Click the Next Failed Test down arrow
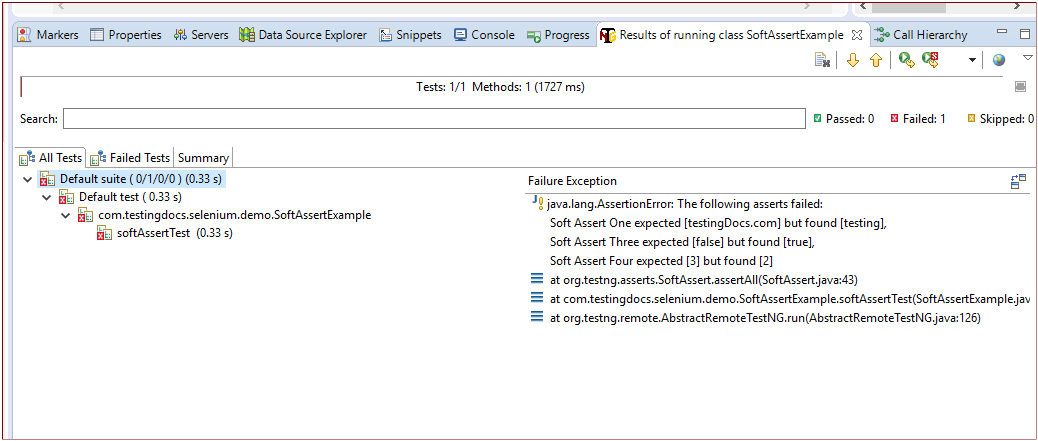This screenshot has width=1038, height=441. pos(853,61)
